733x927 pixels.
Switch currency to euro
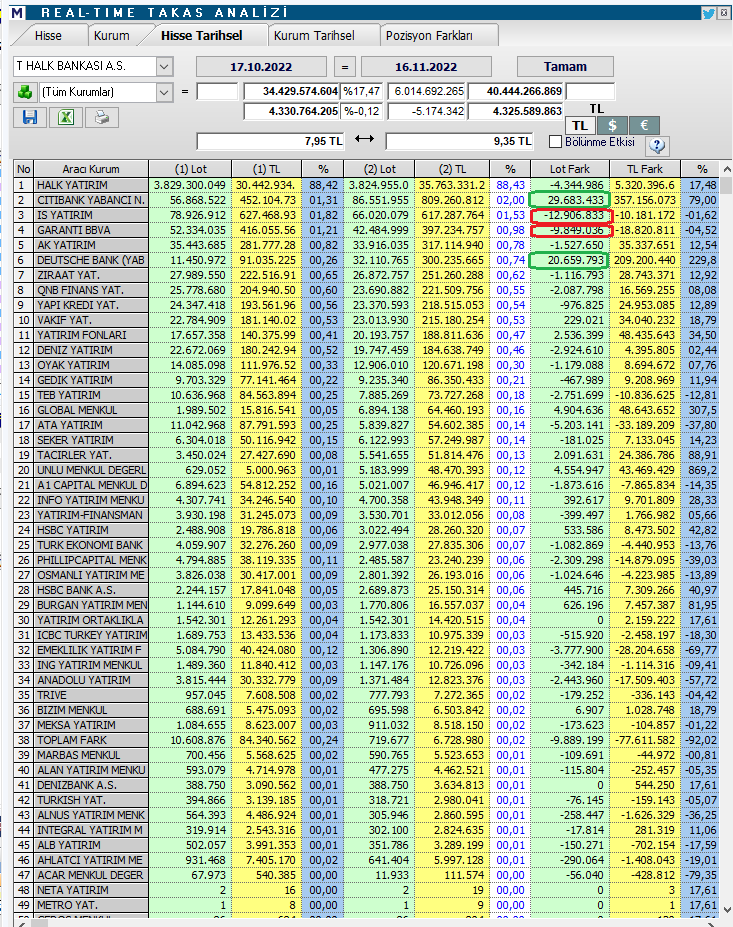[x=644, y=125]
